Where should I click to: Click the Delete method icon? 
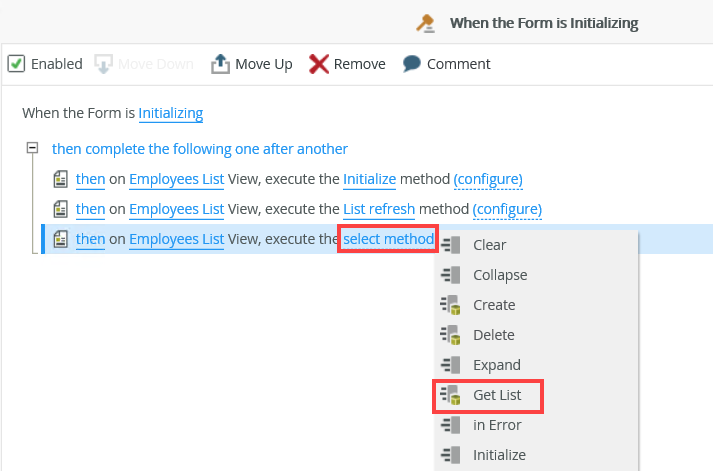pos(449,335)
